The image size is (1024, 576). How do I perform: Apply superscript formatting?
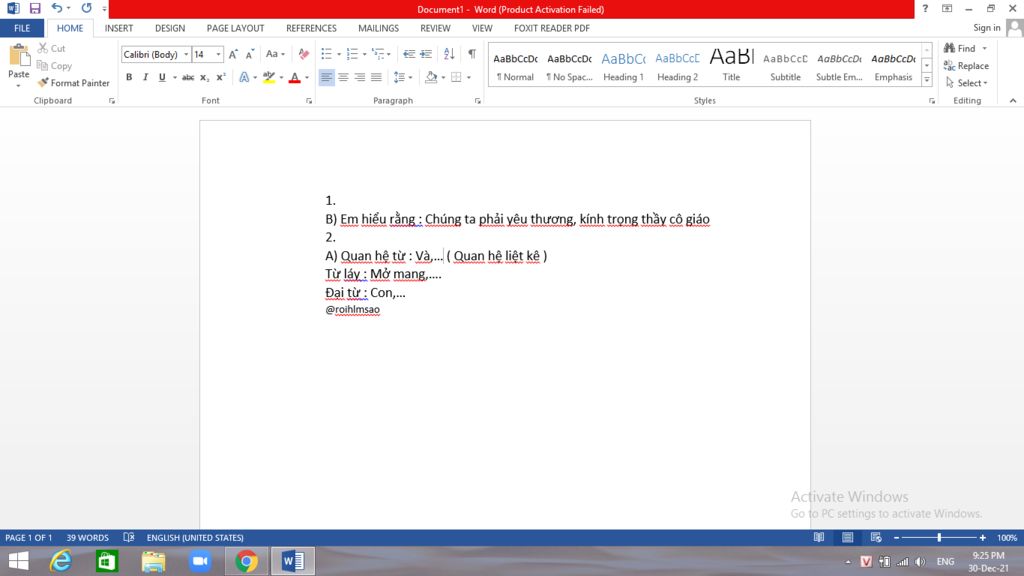point(221,78)
